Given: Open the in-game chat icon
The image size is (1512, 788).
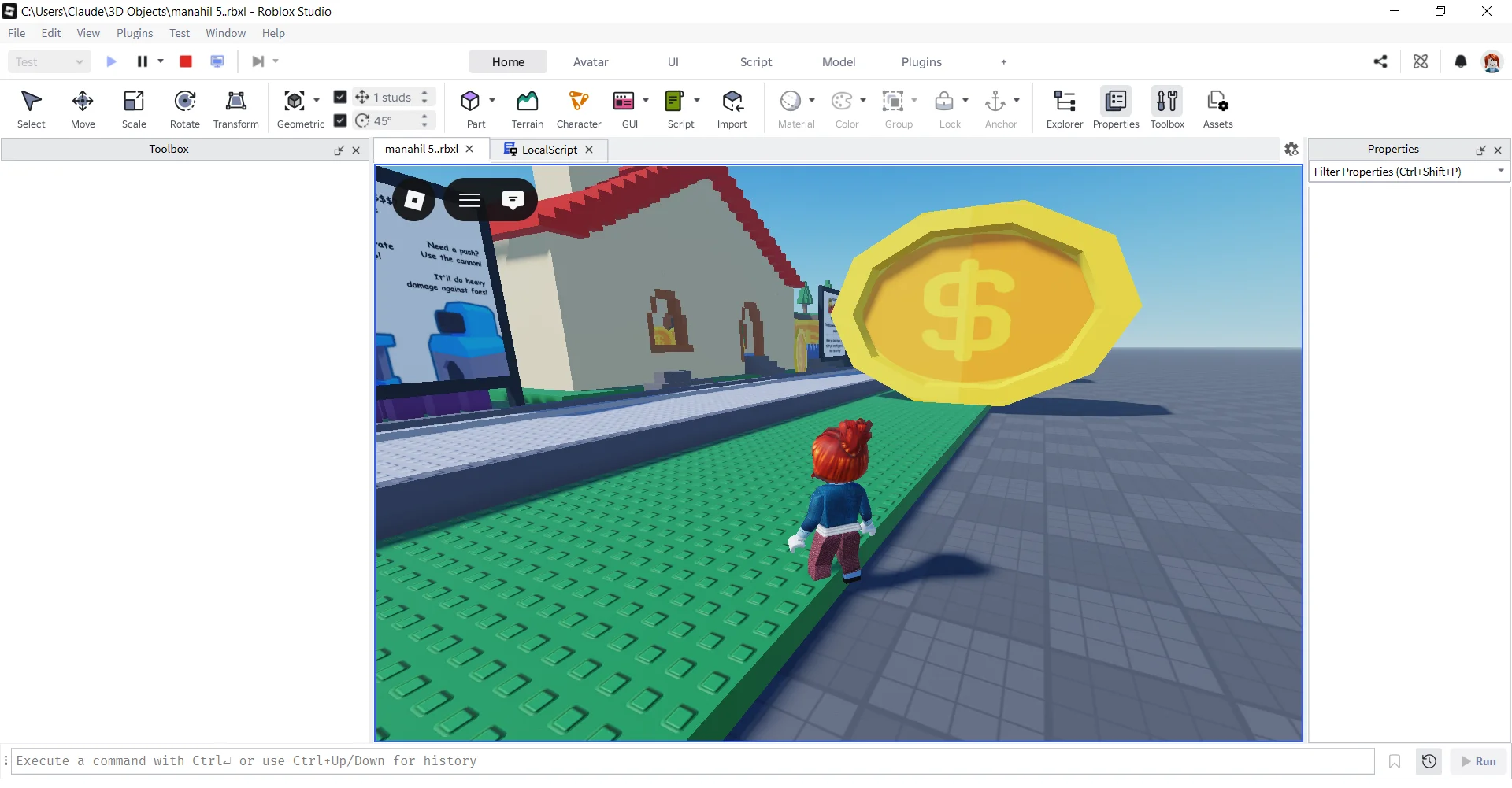Looking at the screenshot, I should click(x=513, y=200).
